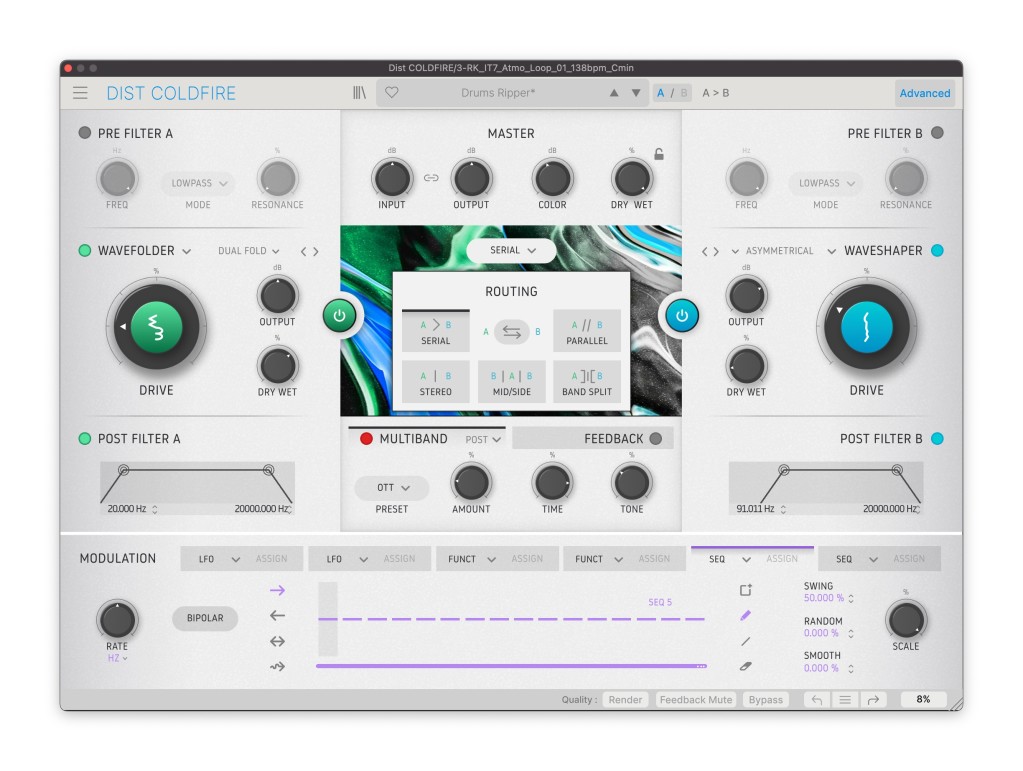The image size is (1023, 771).
Task: Click the Advanced button
Action: click(x=924, y=93)
